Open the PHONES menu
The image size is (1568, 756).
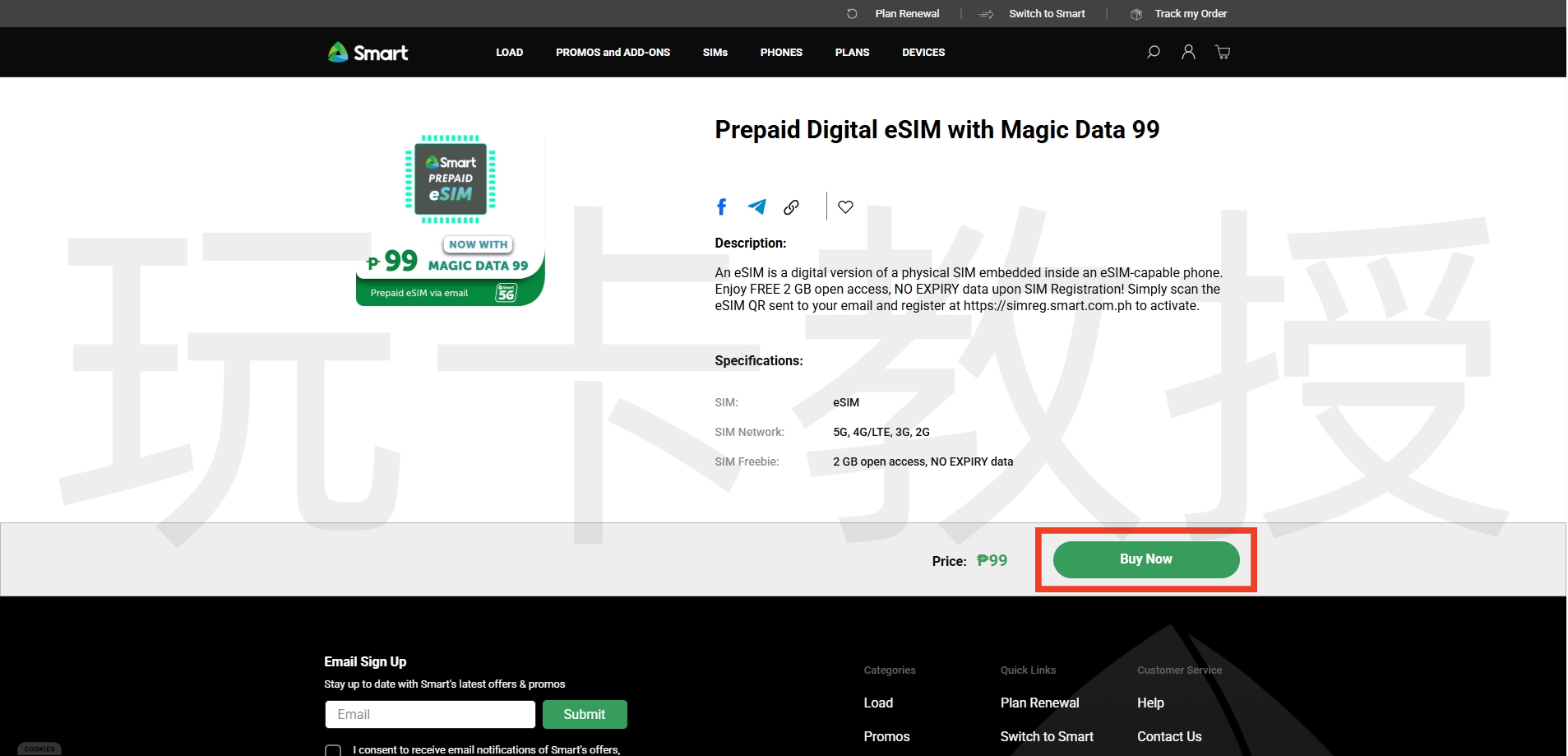click(781, 52)
